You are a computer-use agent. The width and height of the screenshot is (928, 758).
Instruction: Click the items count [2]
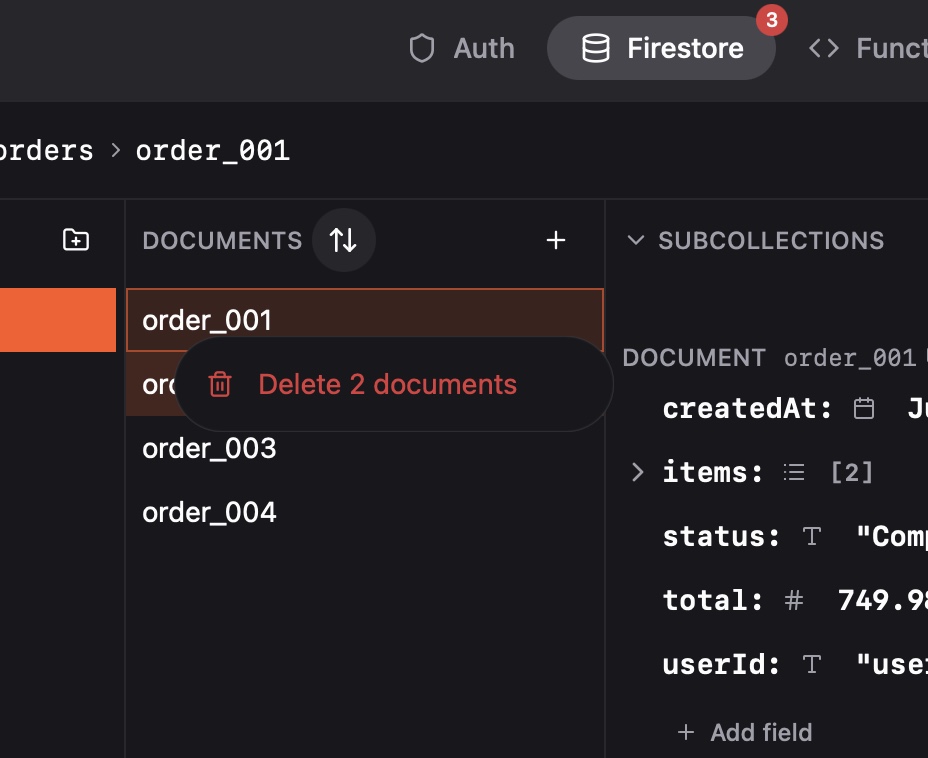[852, 472]
